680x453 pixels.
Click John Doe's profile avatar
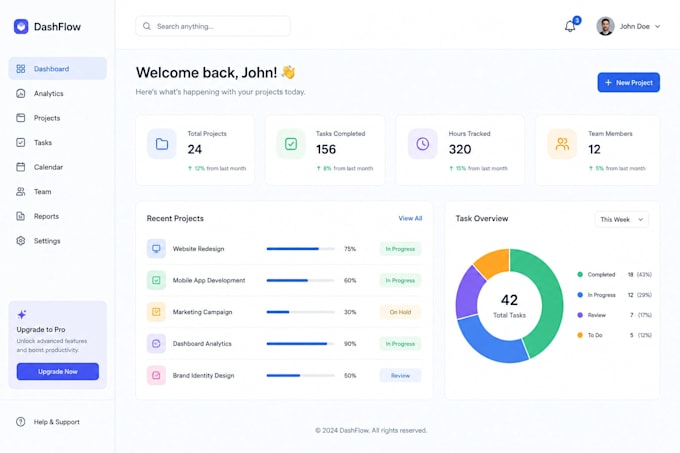[x=605, y=26]
